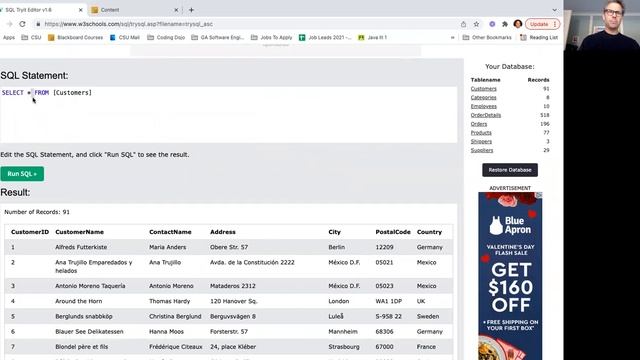This screenshot has height=360, width=640.
Task: Open the Extensions puzzle icon
Action: (x=505, y=24)
